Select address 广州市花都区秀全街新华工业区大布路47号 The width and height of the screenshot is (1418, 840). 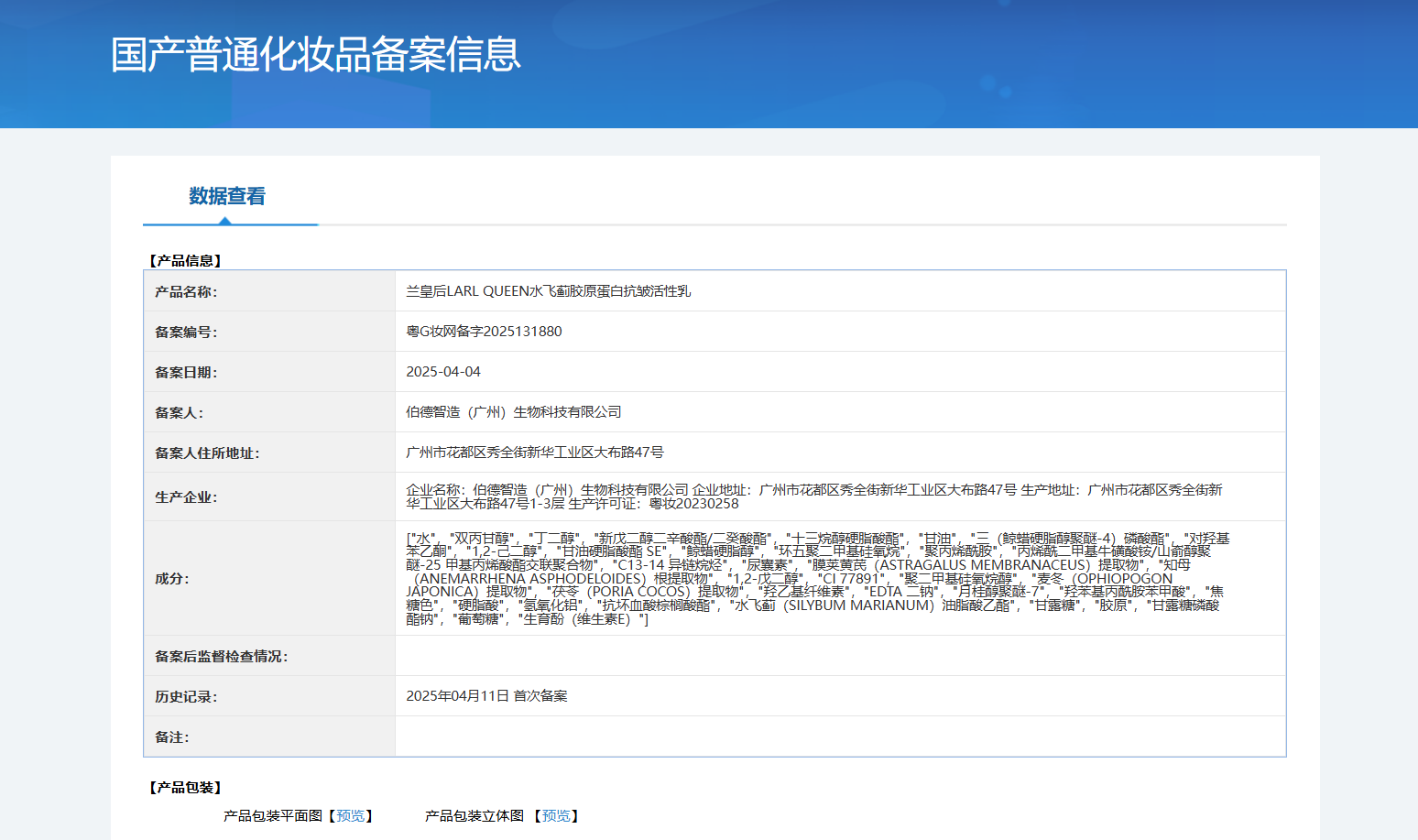click(535, 453)
